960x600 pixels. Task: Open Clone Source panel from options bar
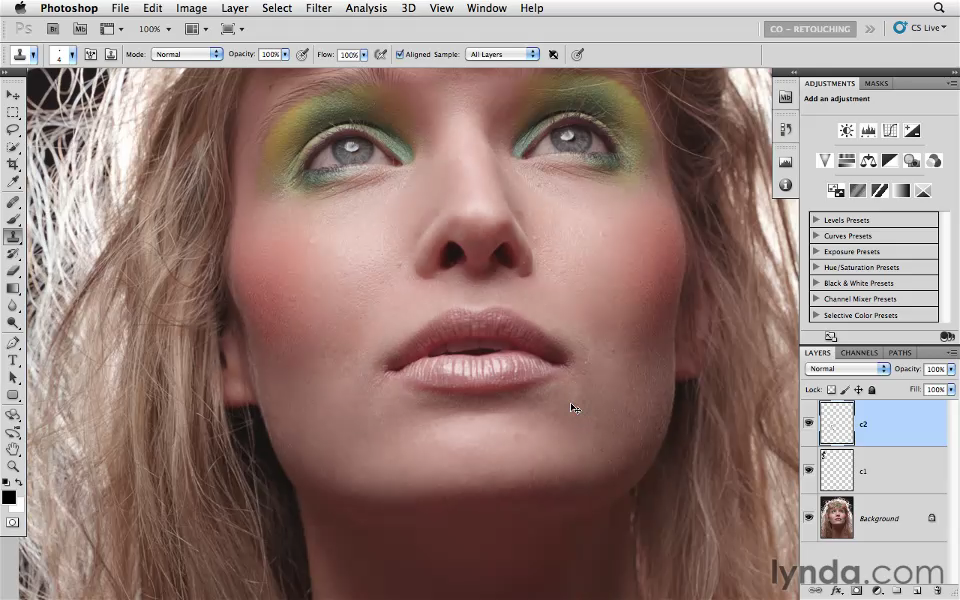coord(111,54)
